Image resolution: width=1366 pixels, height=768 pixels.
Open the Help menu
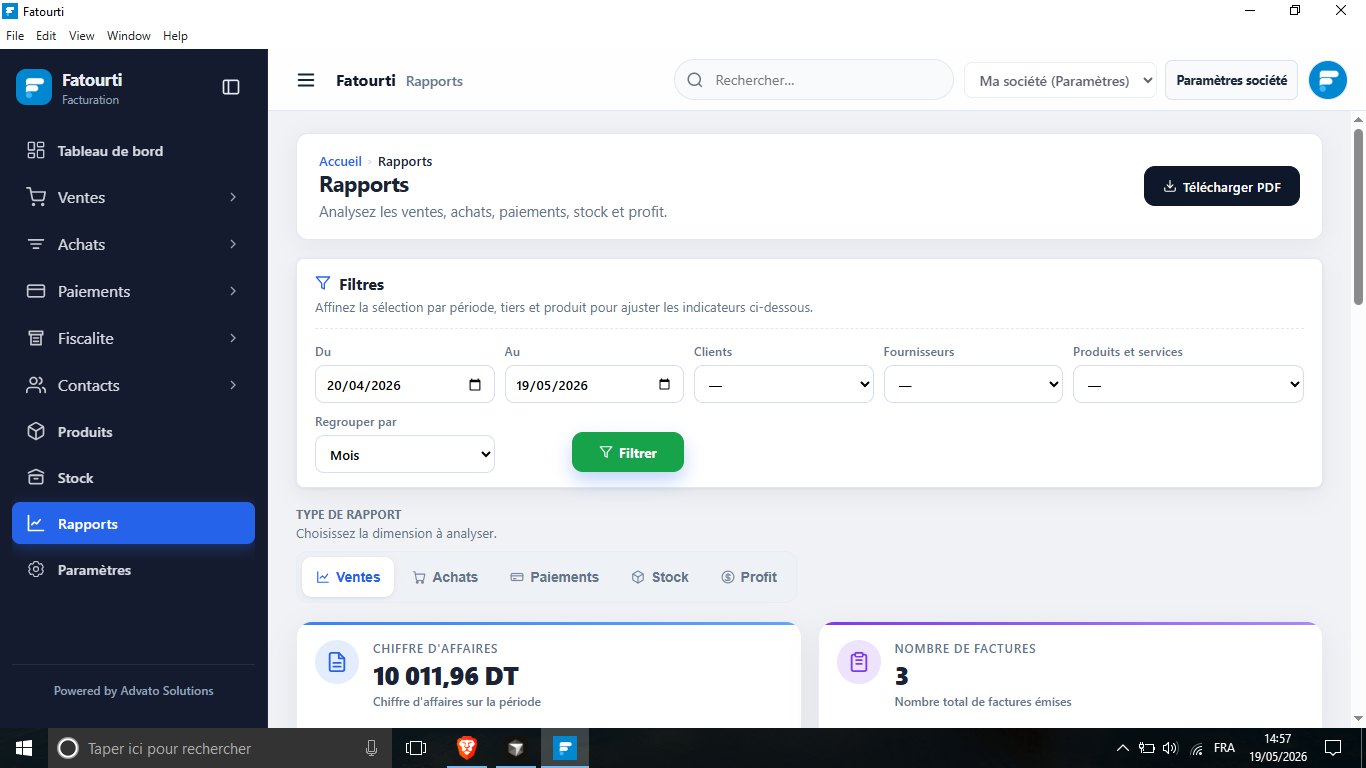coord(175,36)
